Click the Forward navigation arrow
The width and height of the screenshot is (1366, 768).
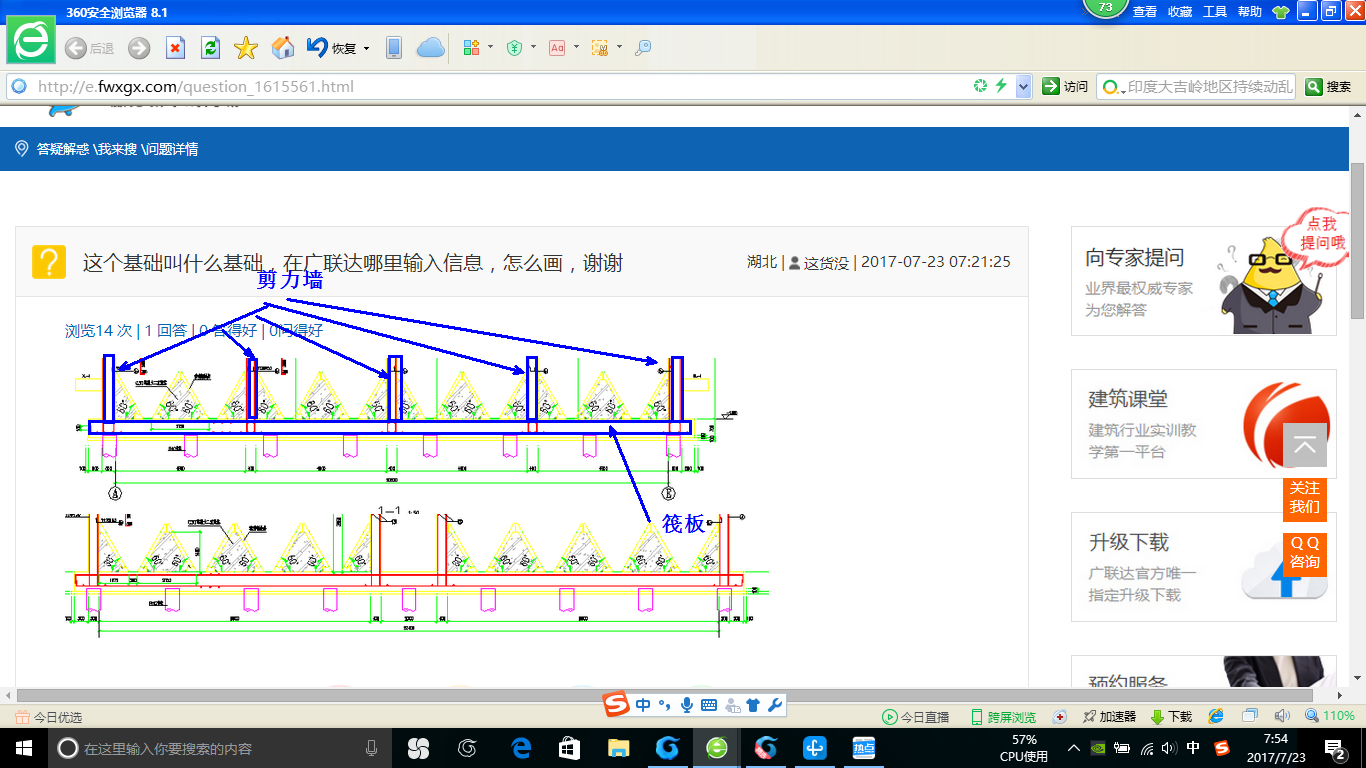pos(139,48)
